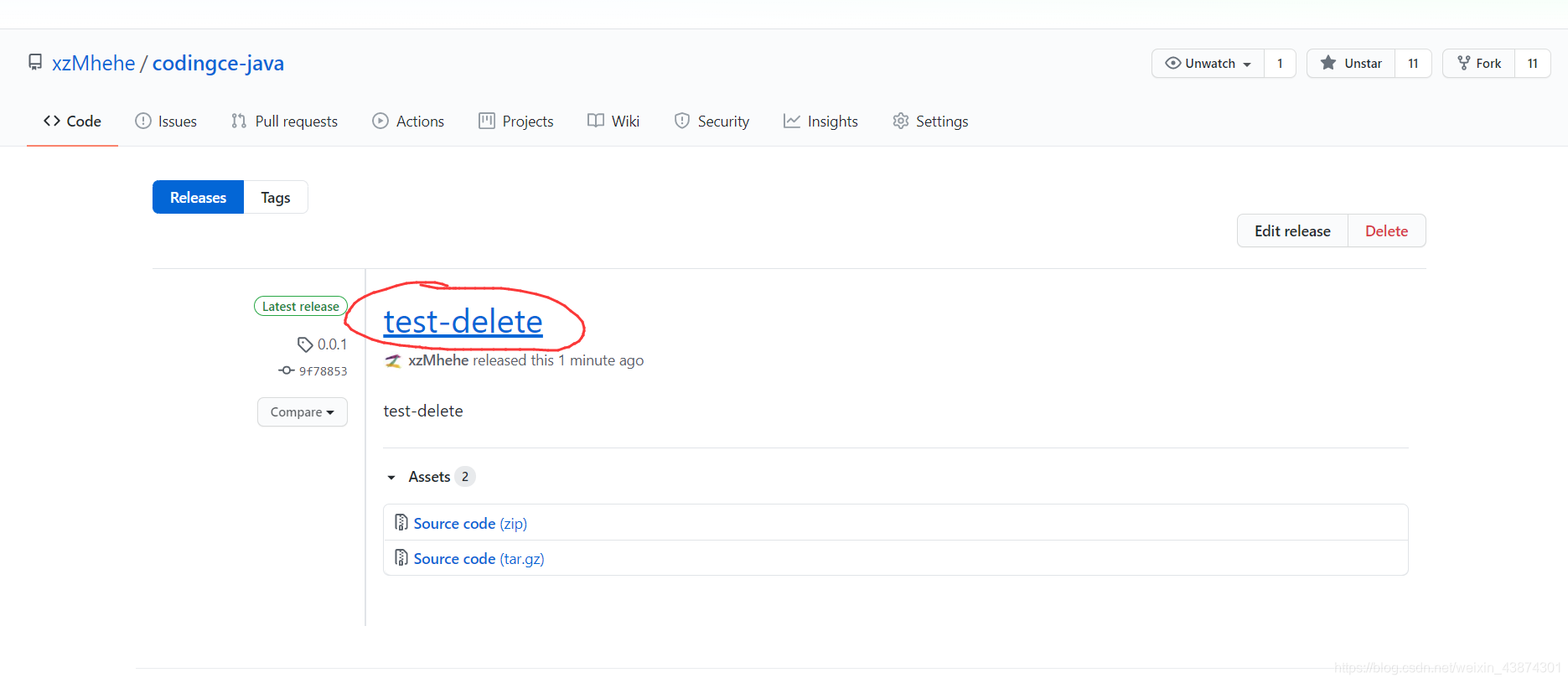Expand the Compare dropdown
Image resolution: width=1568 pixels, height=683 pixels.
(x=303, y=412)
